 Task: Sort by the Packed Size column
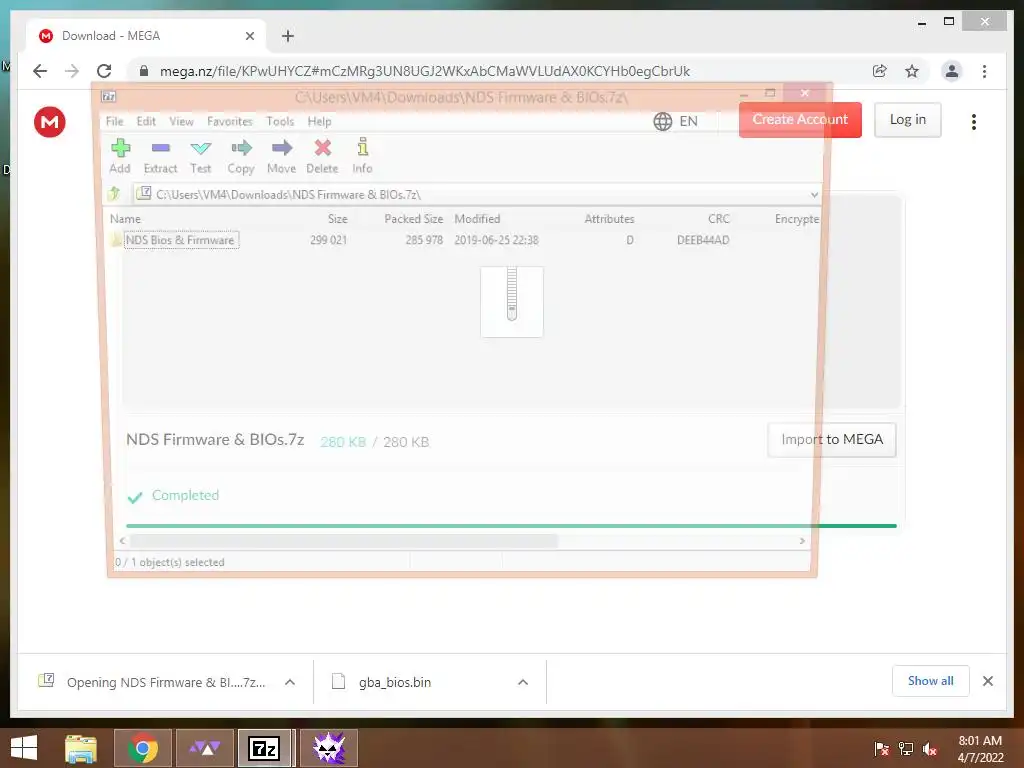click(413, 219)
